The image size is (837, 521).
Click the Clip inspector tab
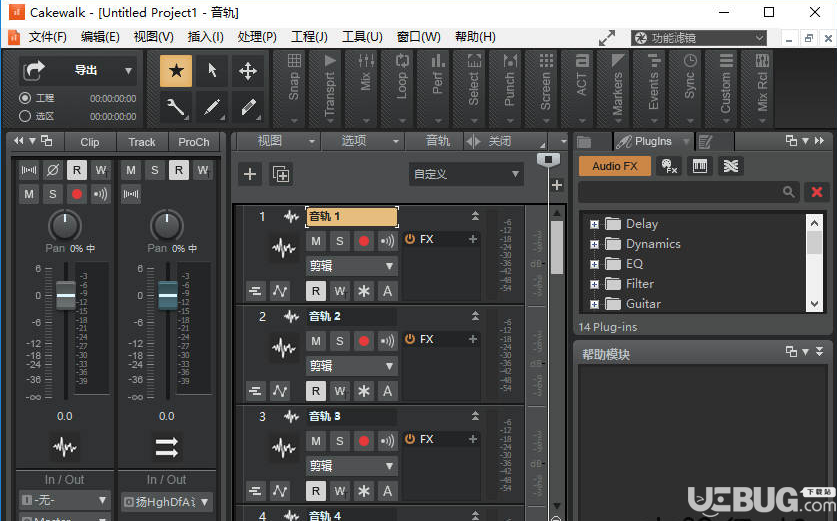[x=90, y=142]
